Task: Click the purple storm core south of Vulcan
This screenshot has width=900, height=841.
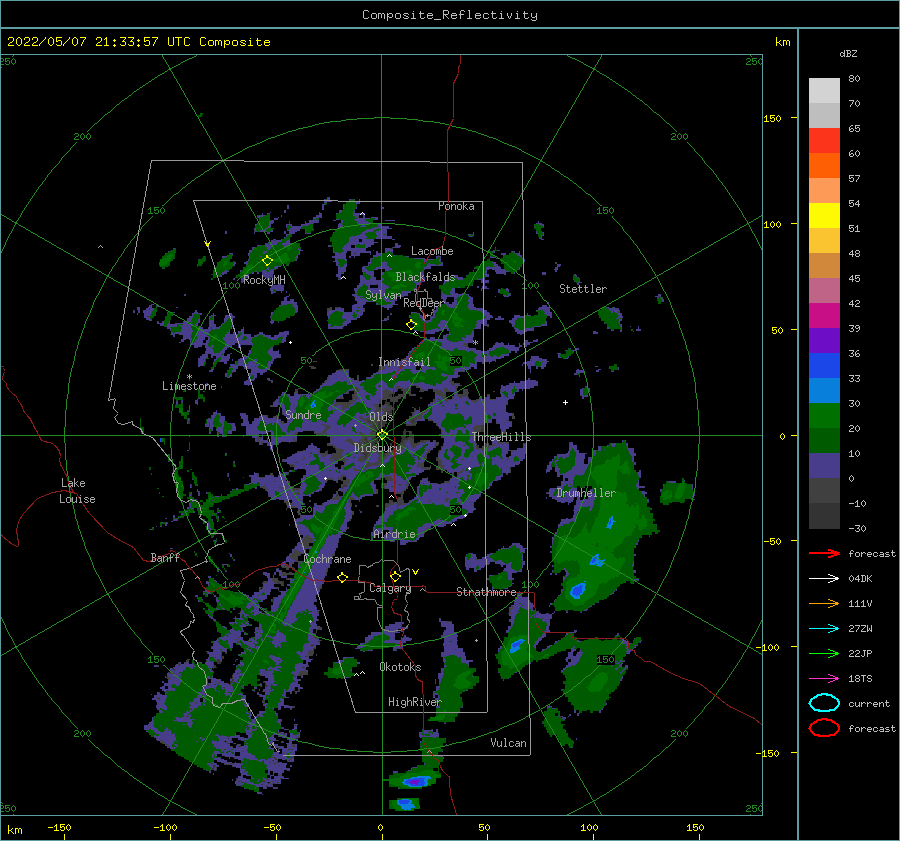Action: pos(414,781)
